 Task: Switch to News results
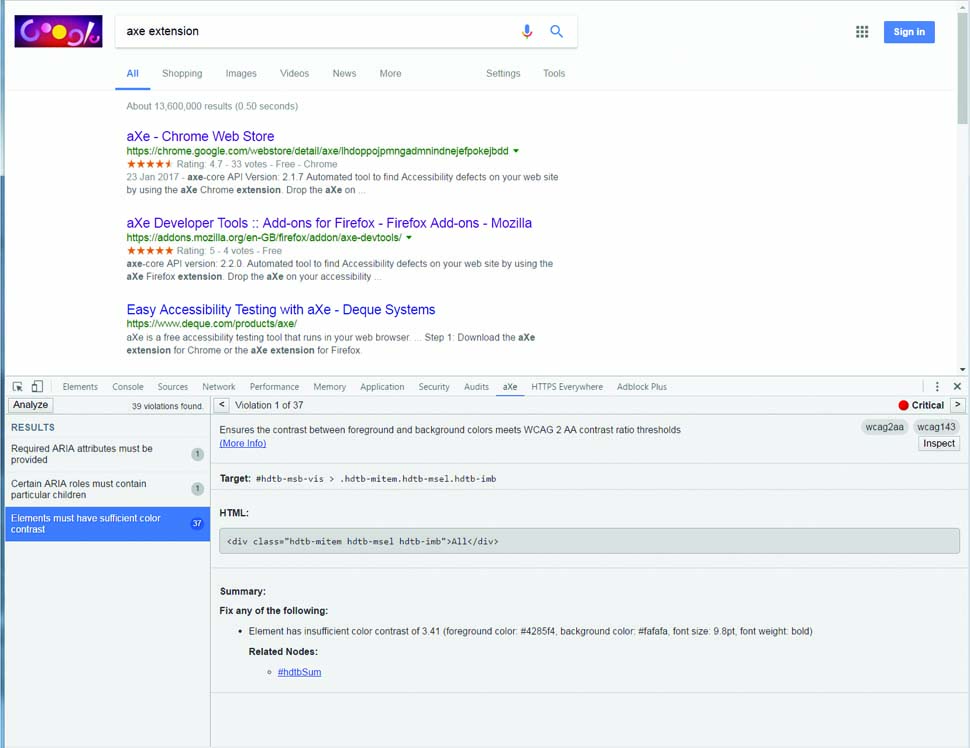[x=345, y=74]
